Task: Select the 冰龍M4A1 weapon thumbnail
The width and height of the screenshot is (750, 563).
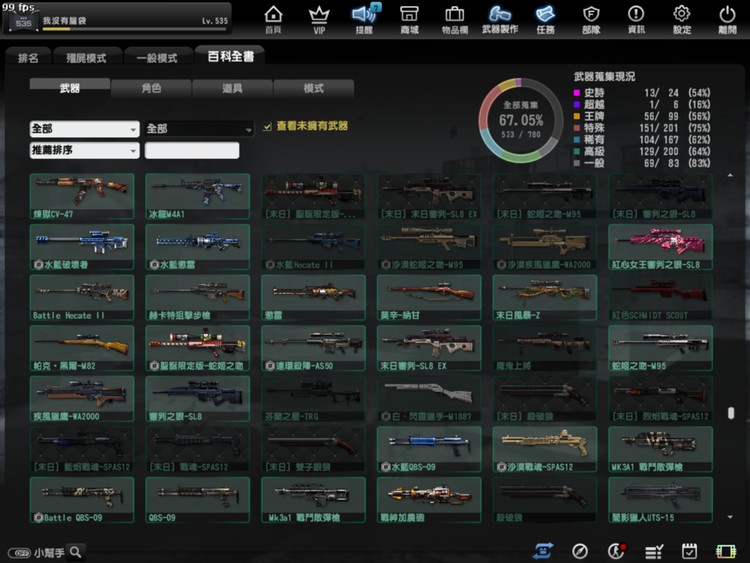Action: (x=197, y=195)
